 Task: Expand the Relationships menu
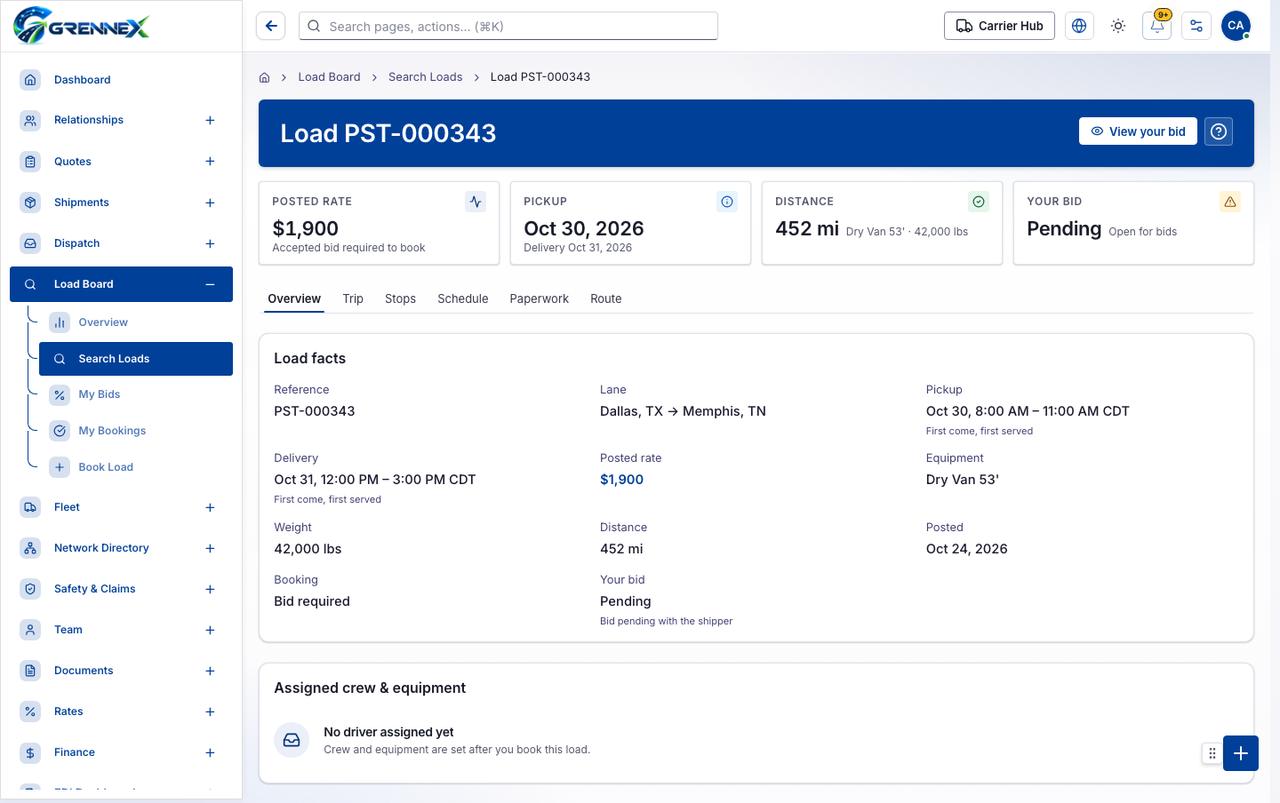point(210,120)
